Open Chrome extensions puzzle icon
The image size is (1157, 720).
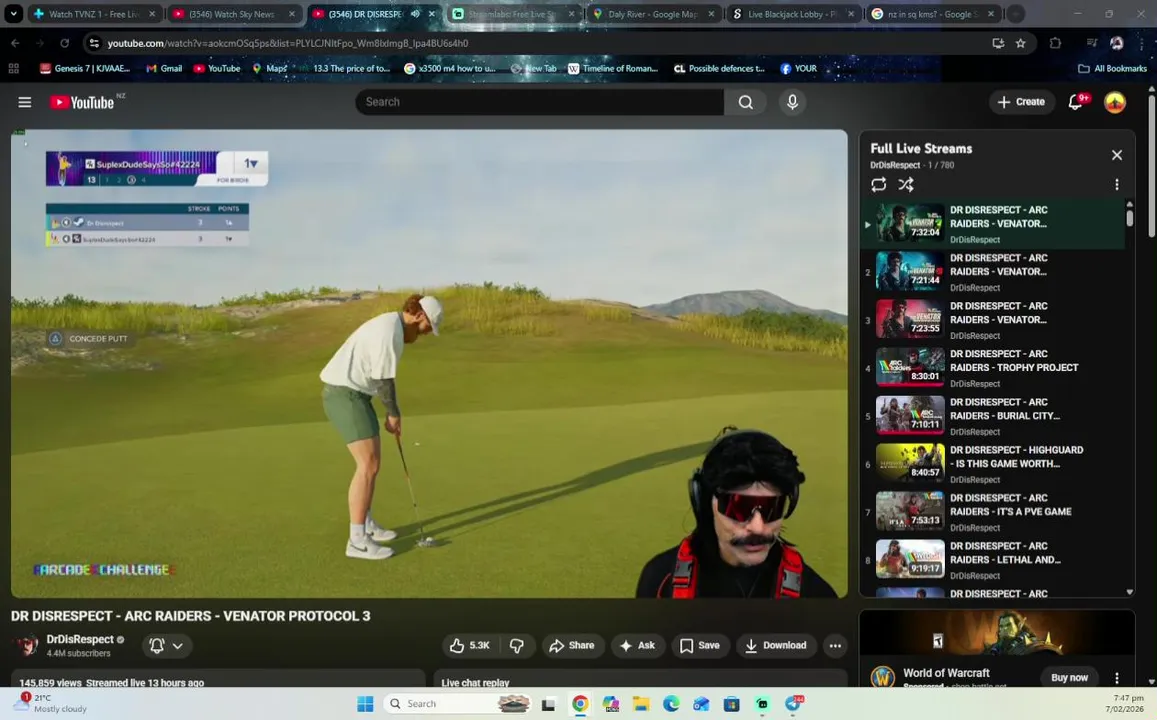(x=1055, y=43)
